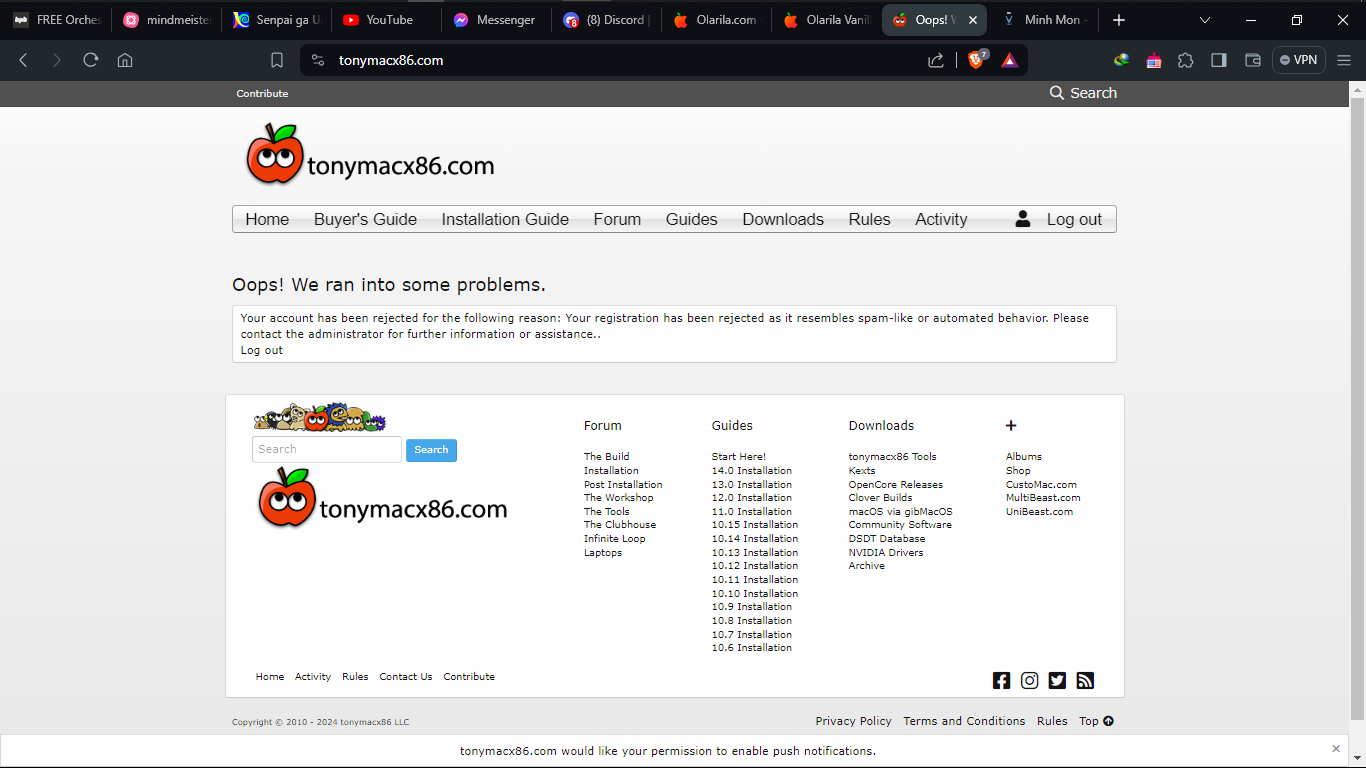The height and width of the screenshot is (768, 1366).
Task: Switch to the mindmeister tab
Action: (x=166, y=20)
